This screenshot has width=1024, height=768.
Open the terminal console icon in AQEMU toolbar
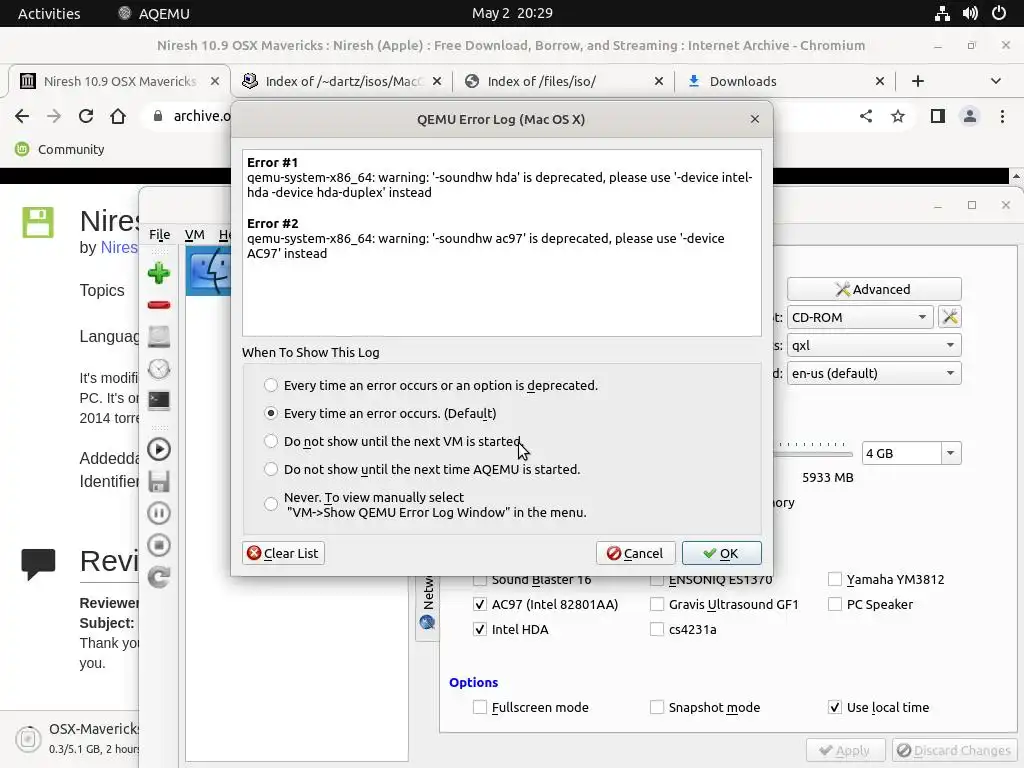click(x=159, y=400)
